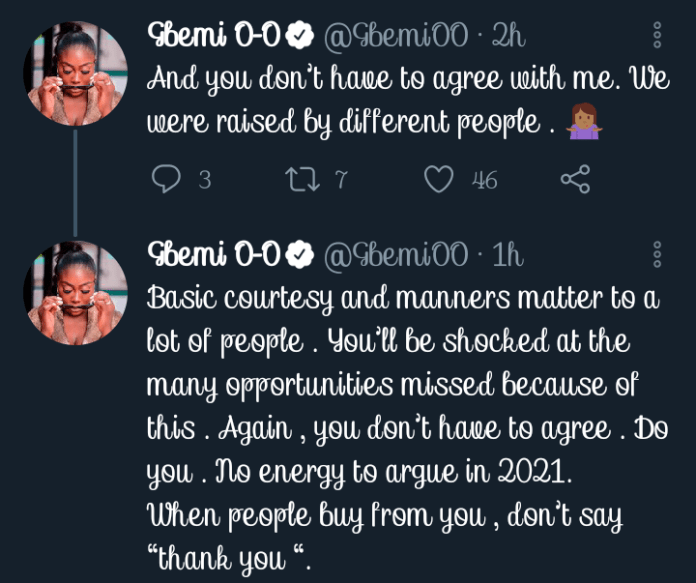Viewport: 696px width, 583px height.
Task: Click the verified badge on the 1h tweet
Action: 298,255
